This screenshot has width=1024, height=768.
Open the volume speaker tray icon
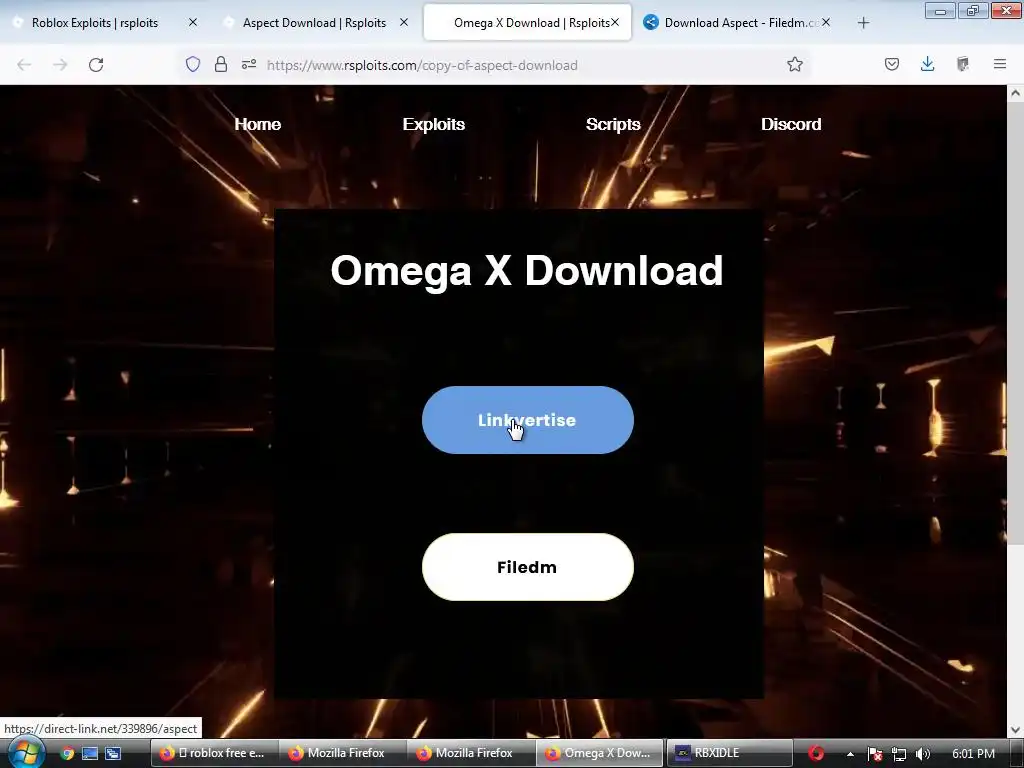pyautogui.click(x=923, y=754)
